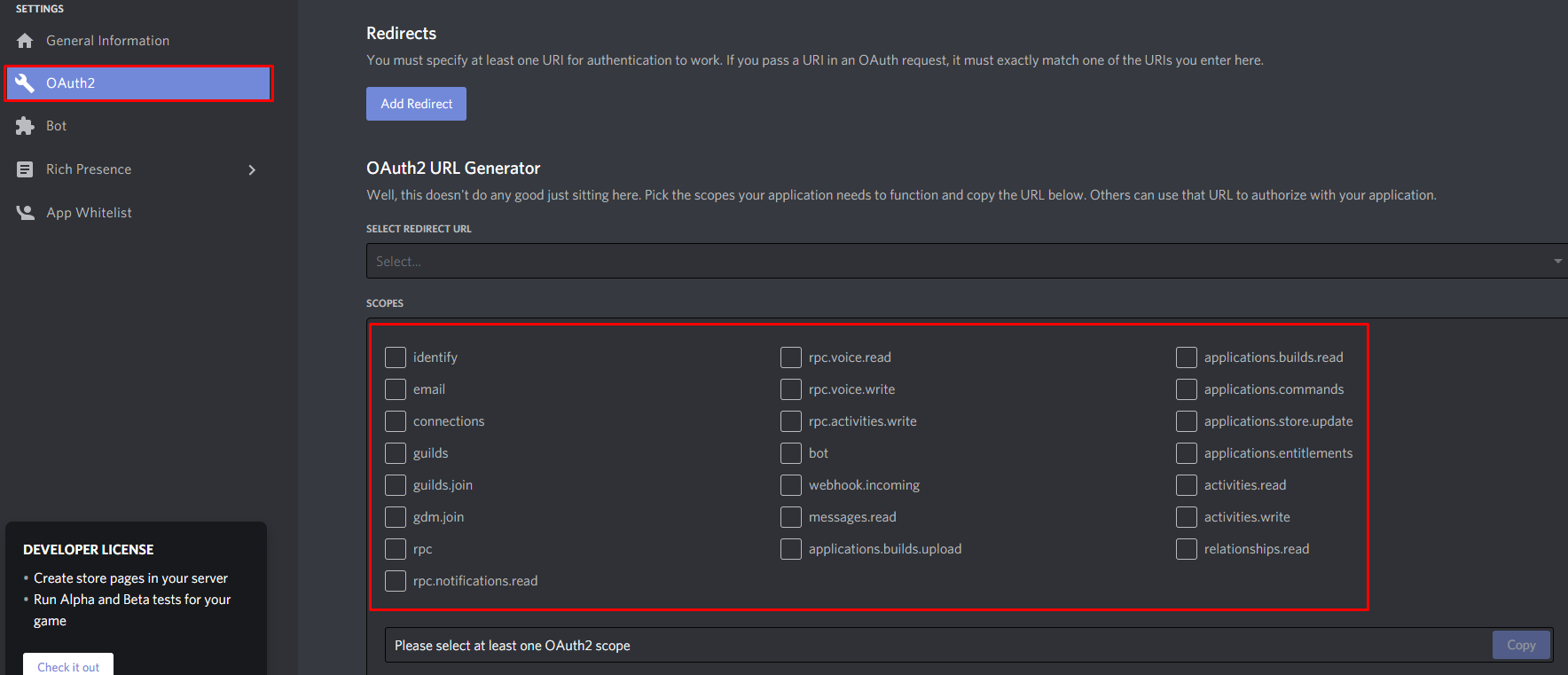
Task: Go to General Information settings
Action: (x=107, y=41)
